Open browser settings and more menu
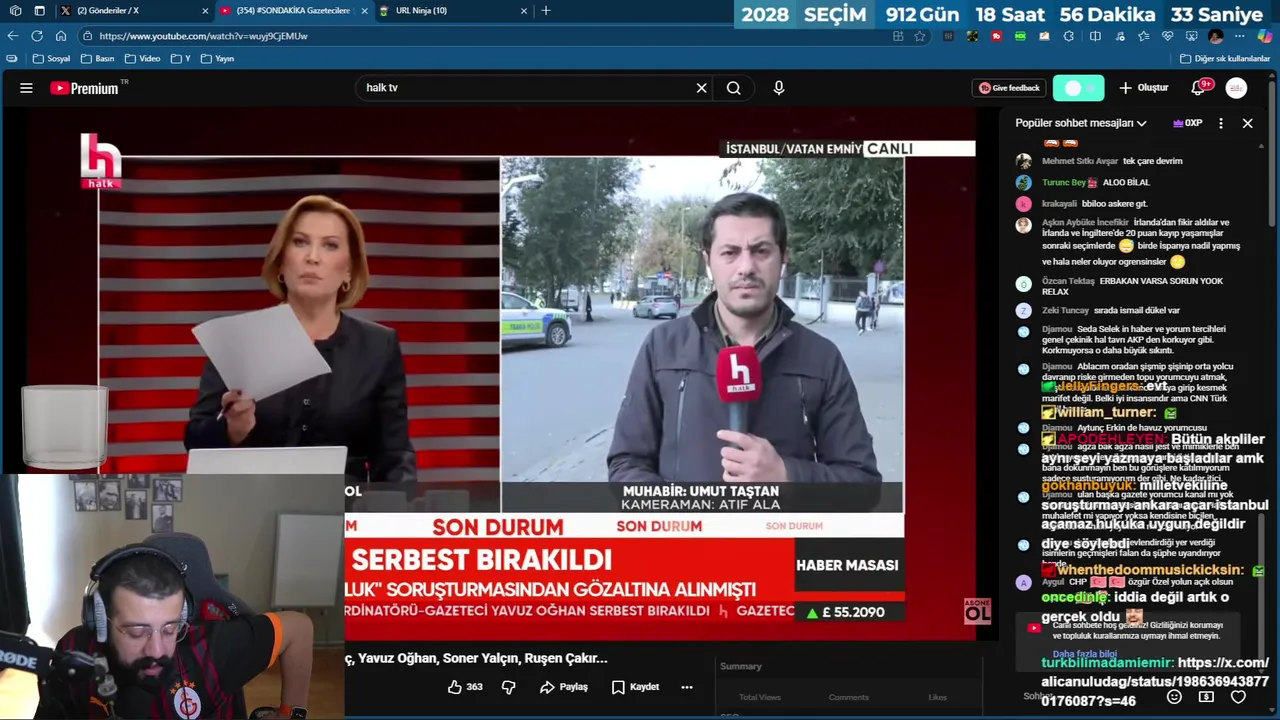Screen dimensions: 1280x720 pyautogui.click(x=1240, y=36)
